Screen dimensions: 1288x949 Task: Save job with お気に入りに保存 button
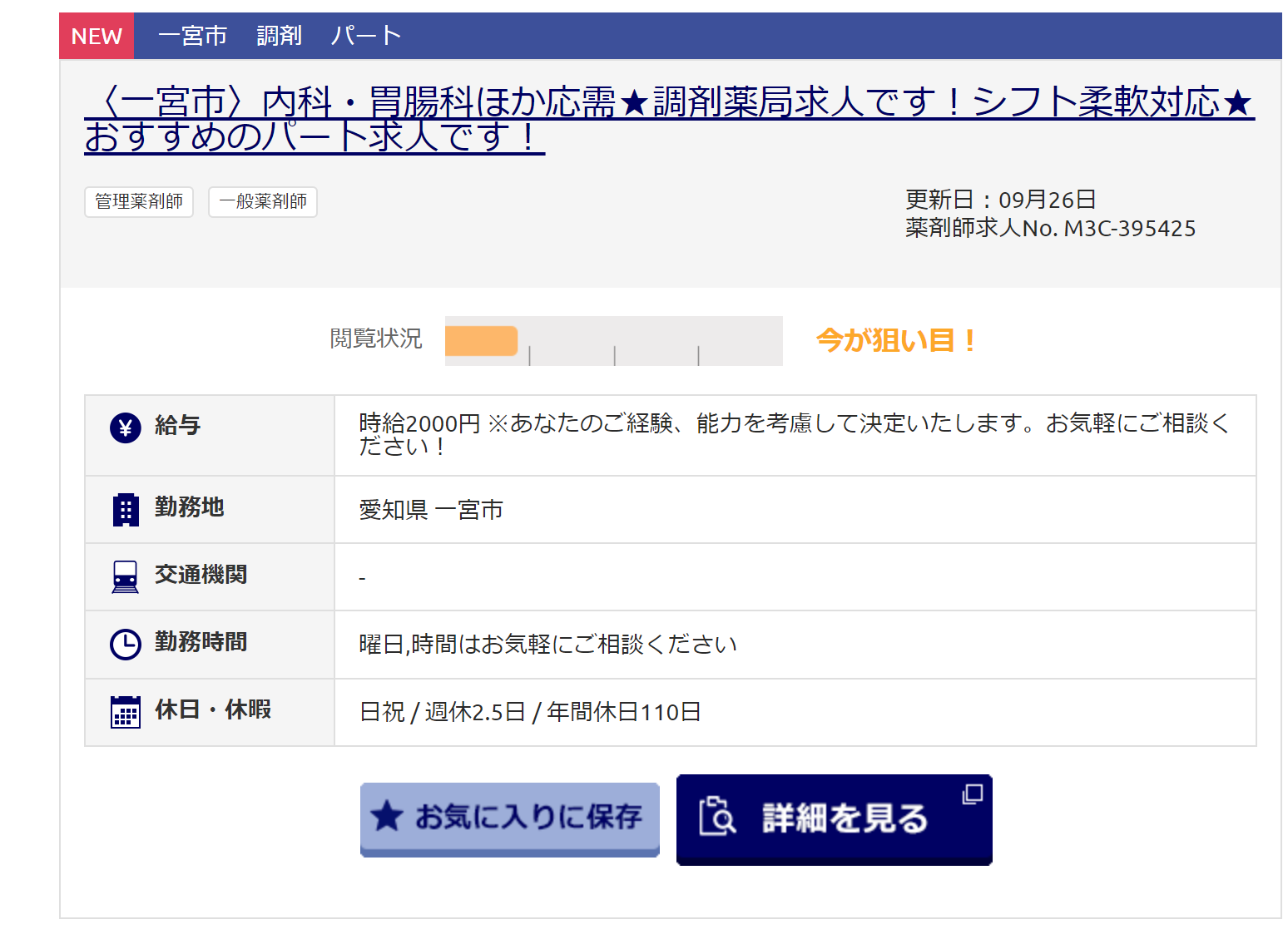510,819
